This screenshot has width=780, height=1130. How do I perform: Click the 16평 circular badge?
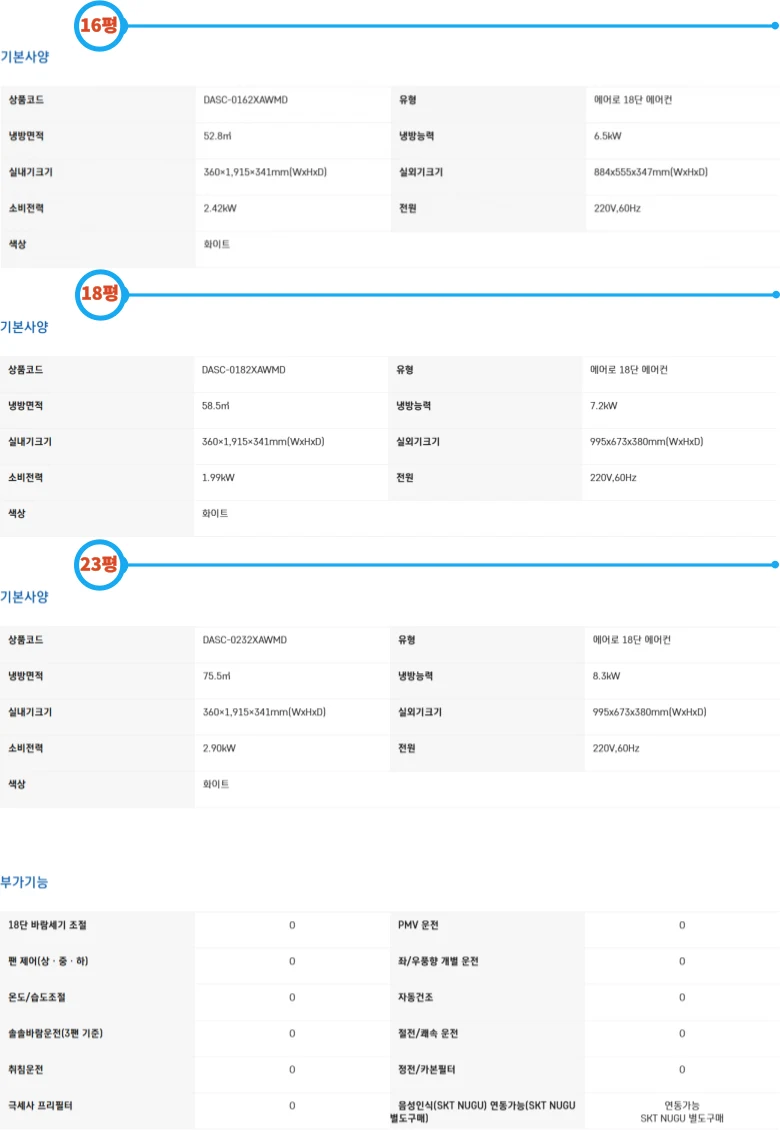(x=99, y=26)
